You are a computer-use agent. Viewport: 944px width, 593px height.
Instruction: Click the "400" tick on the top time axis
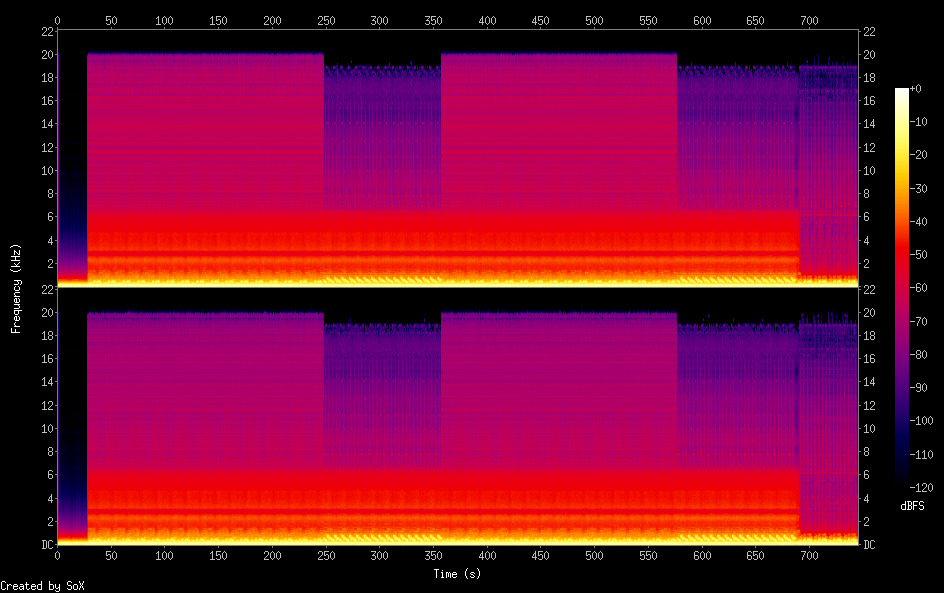[487, 20]
